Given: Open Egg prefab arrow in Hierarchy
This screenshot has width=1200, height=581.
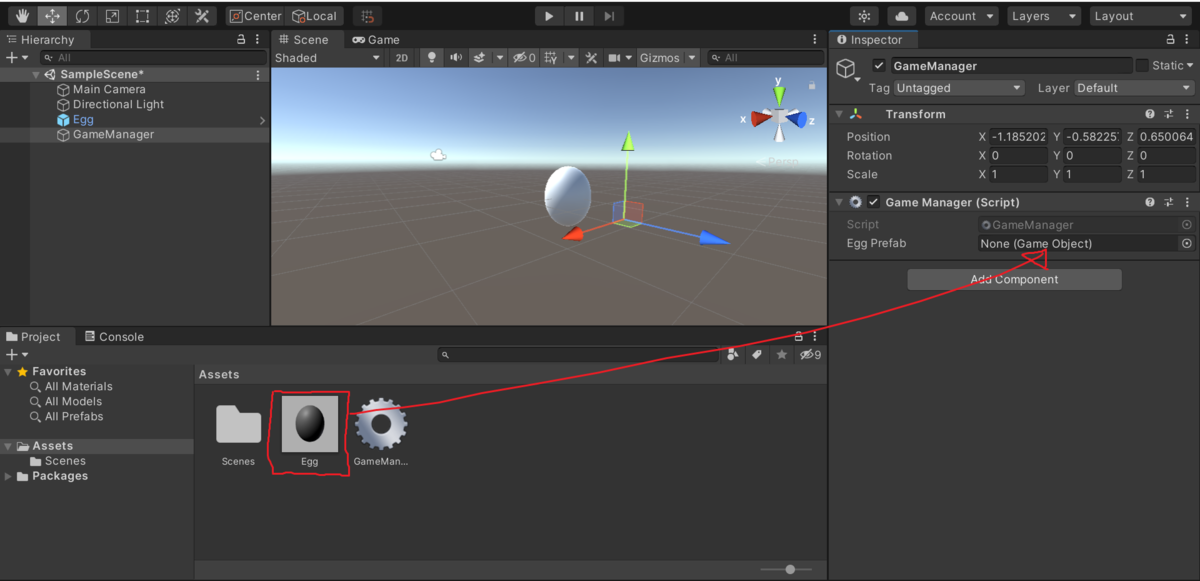Looking at the screenshot, I should (x=262, y=120).
